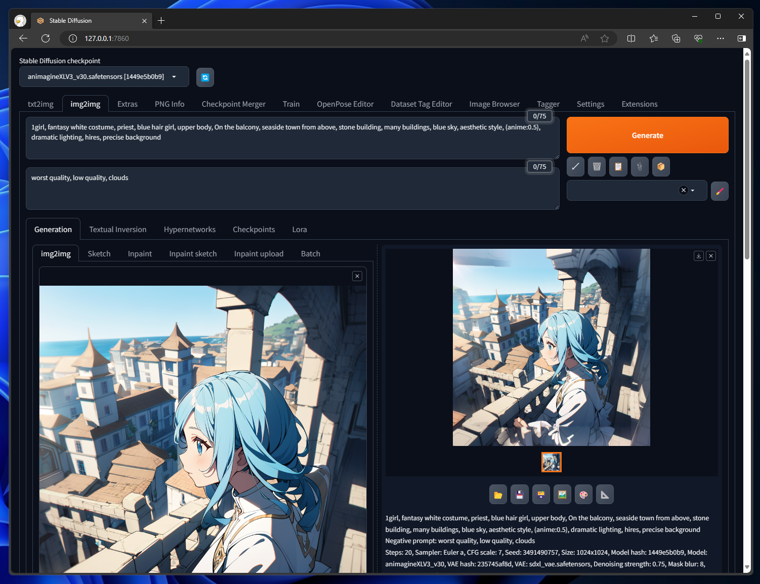Open the Tagger tab
Viewport: 760px width, 584px height.
548,104
